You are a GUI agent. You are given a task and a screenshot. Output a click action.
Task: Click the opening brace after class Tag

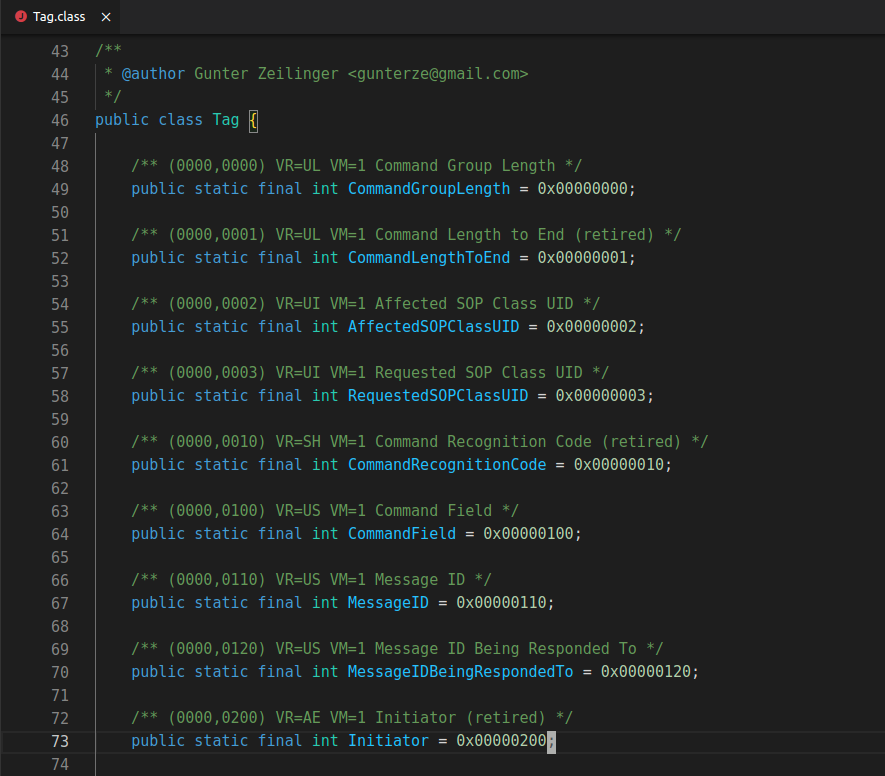coord(253,120)
